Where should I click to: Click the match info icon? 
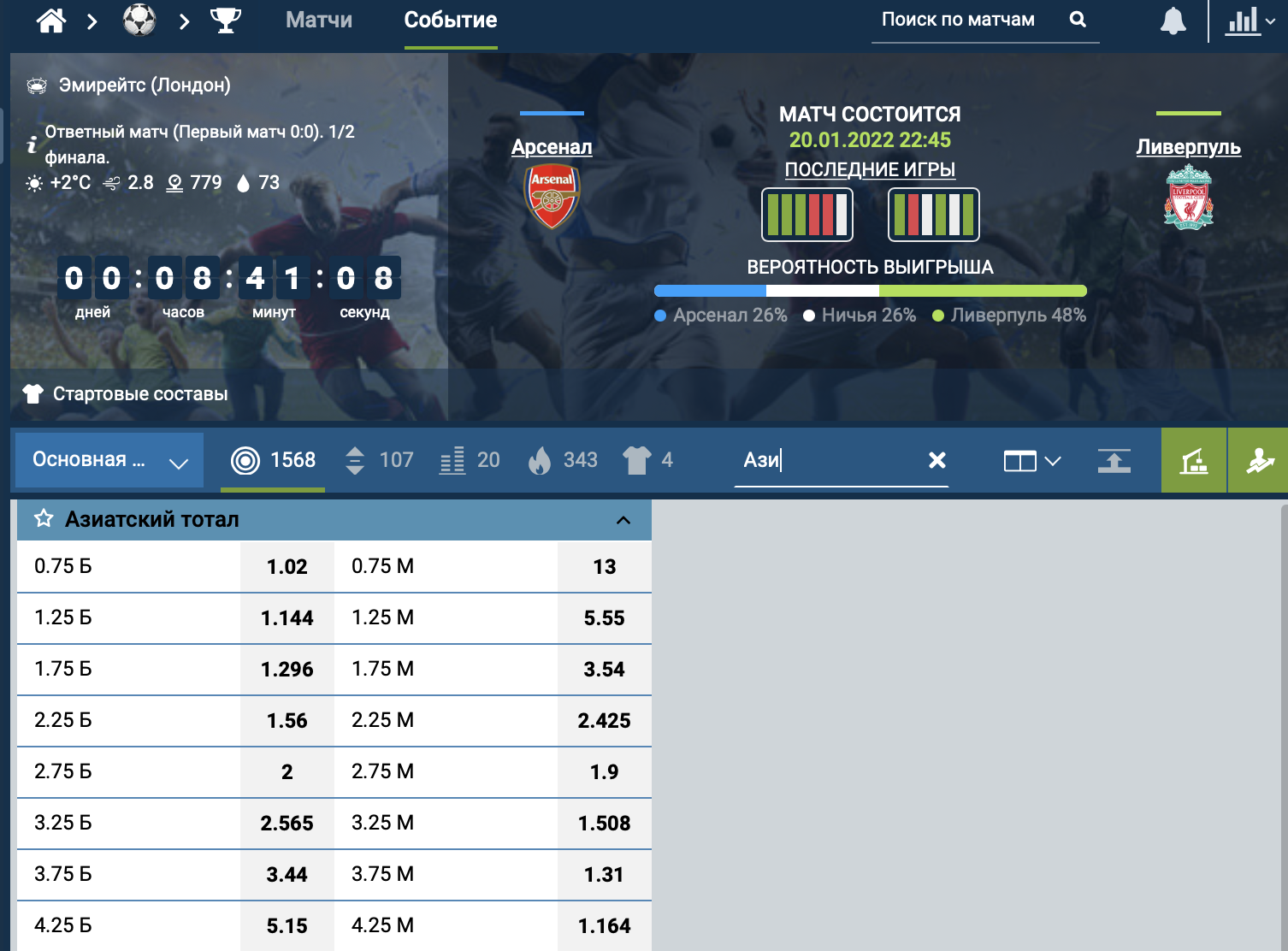pos(32,144)
